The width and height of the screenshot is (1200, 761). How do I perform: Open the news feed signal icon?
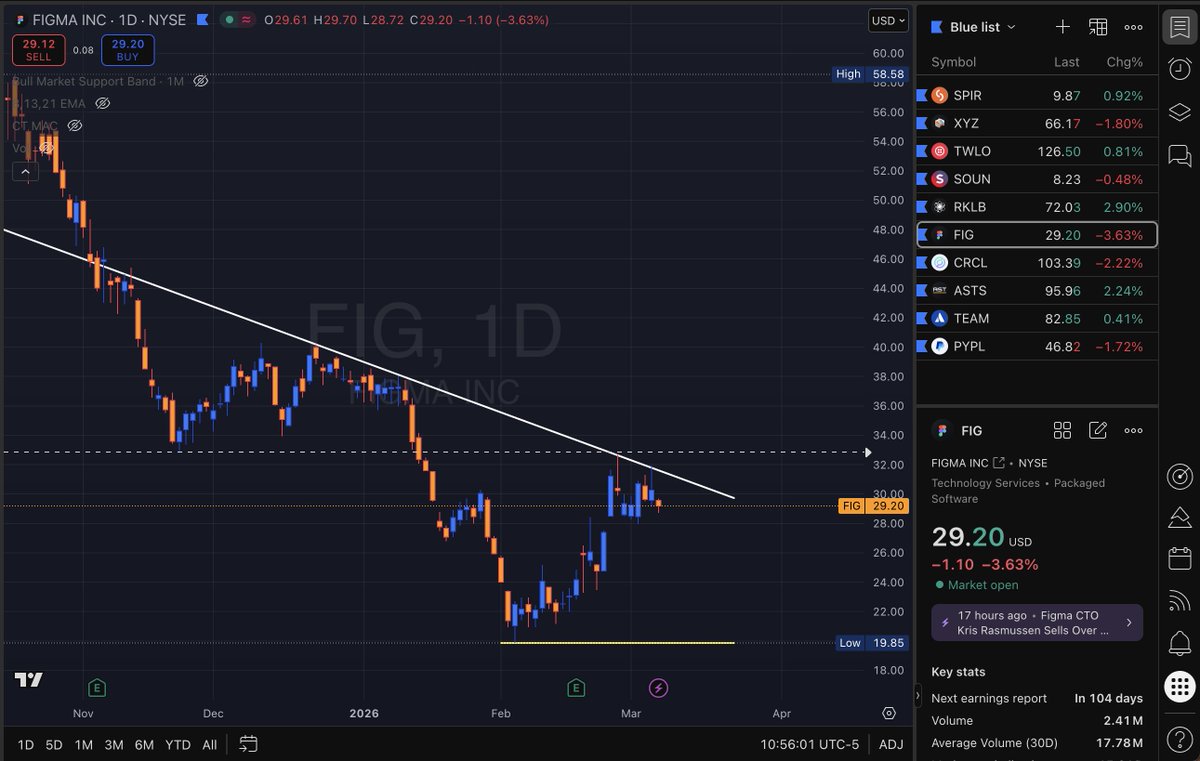(x=1179, y=601)
